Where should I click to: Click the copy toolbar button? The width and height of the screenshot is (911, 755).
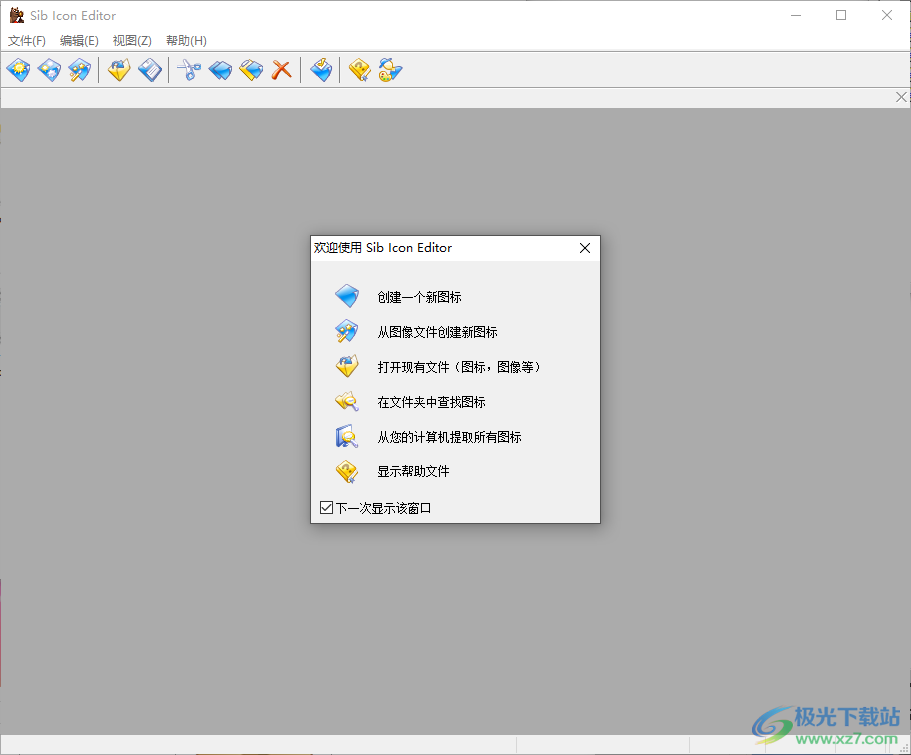coord(220,70)
